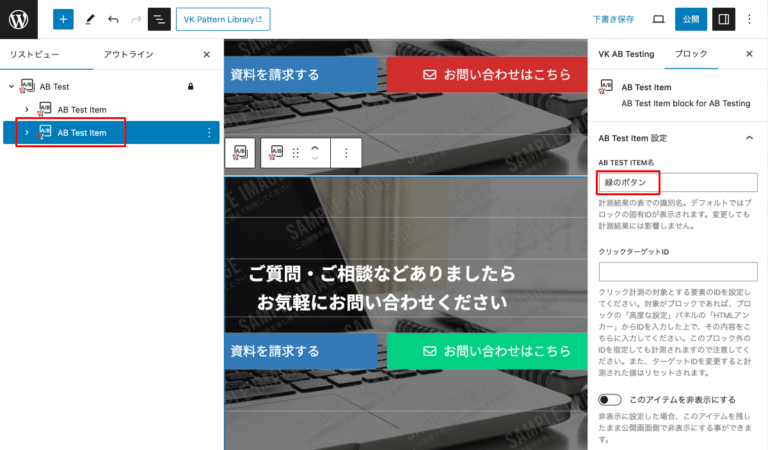
Task: Click 下書き保存 to save draft
Action: [613, 19]
